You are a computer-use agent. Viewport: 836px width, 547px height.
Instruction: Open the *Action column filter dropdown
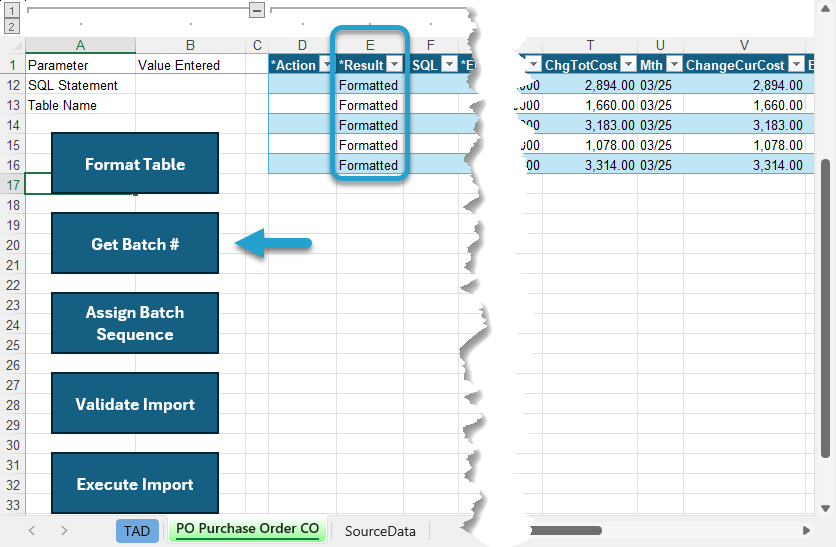325,65
